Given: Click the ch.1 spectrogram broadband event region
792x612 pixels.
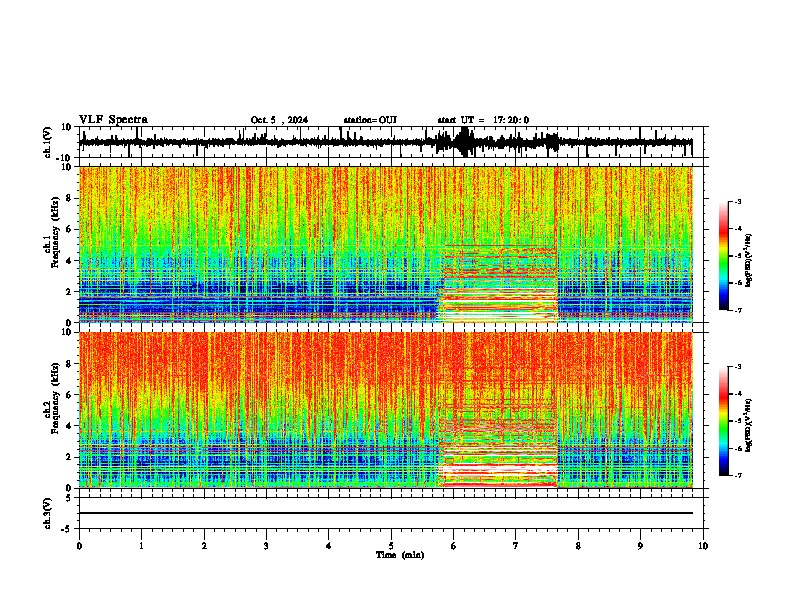Looking at the screenshot, I should [498, 283].
